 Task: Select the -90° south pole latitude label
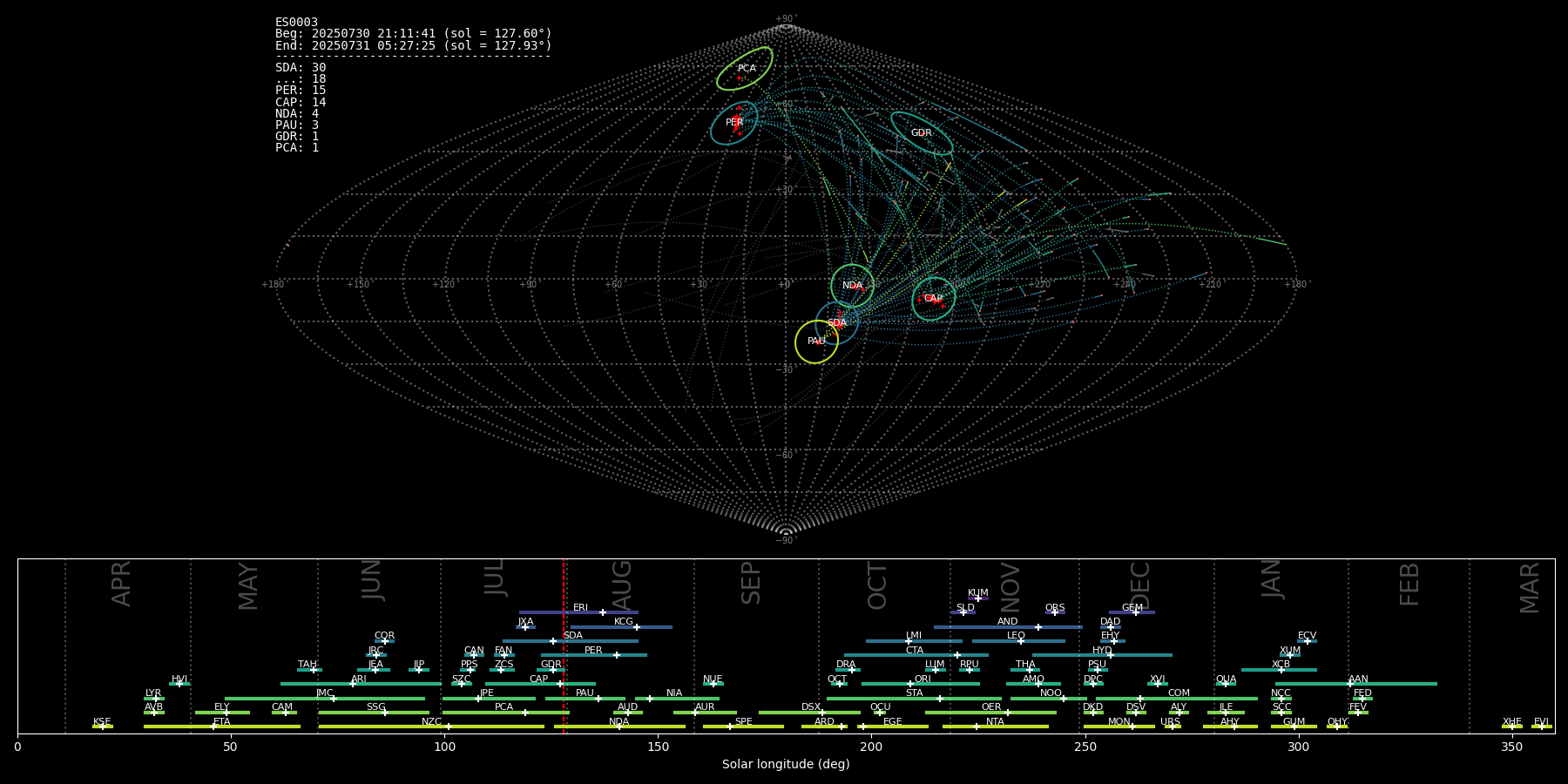tap(786, 541)
